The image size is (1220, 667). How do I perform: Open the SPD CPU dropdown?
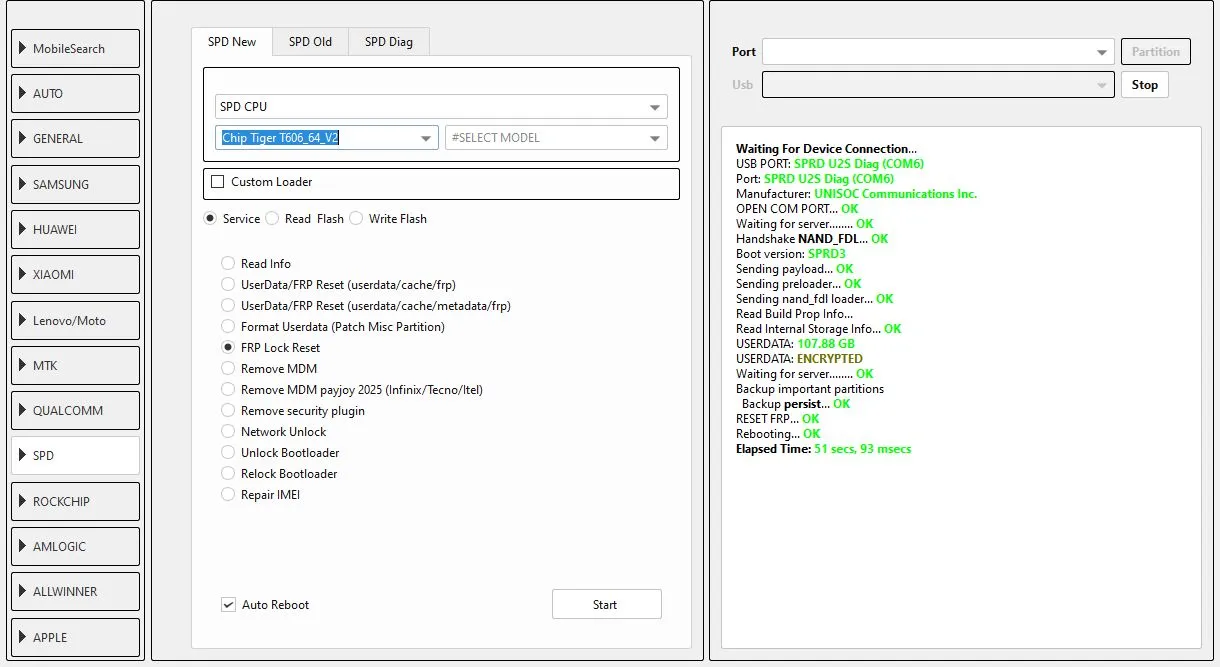pos(441,107)
